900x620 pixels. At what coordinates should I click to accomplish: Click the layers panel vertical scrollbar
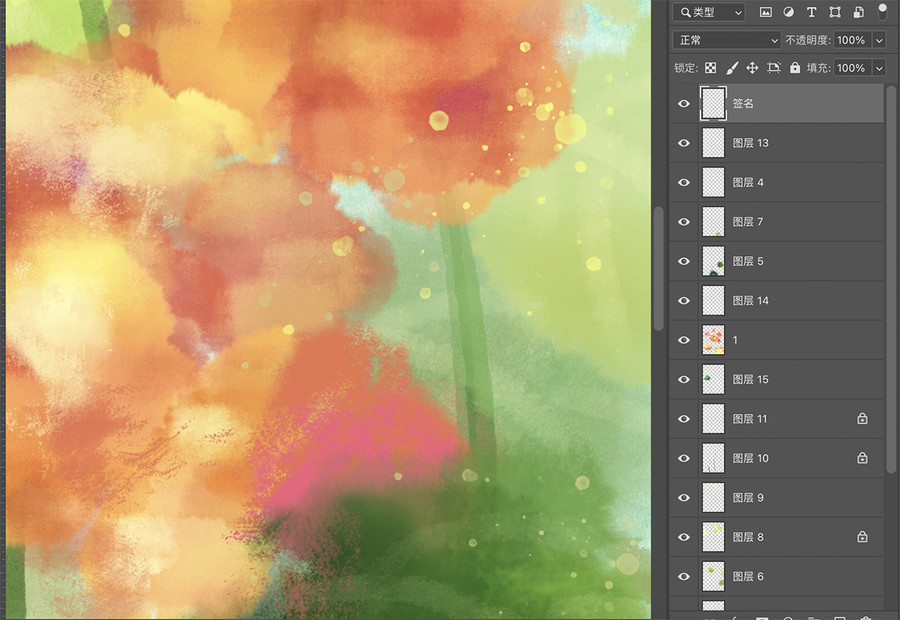tap(891, 280)
